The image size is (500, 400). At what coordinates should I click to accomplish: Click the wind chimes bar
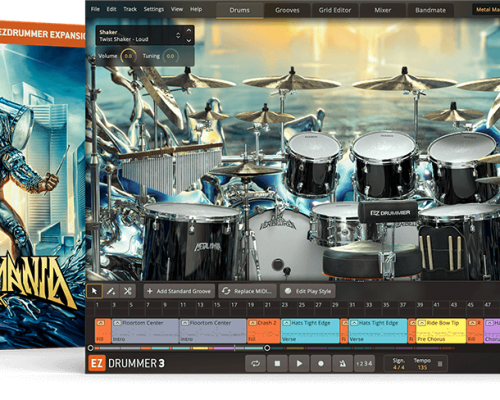coord(170,152)
